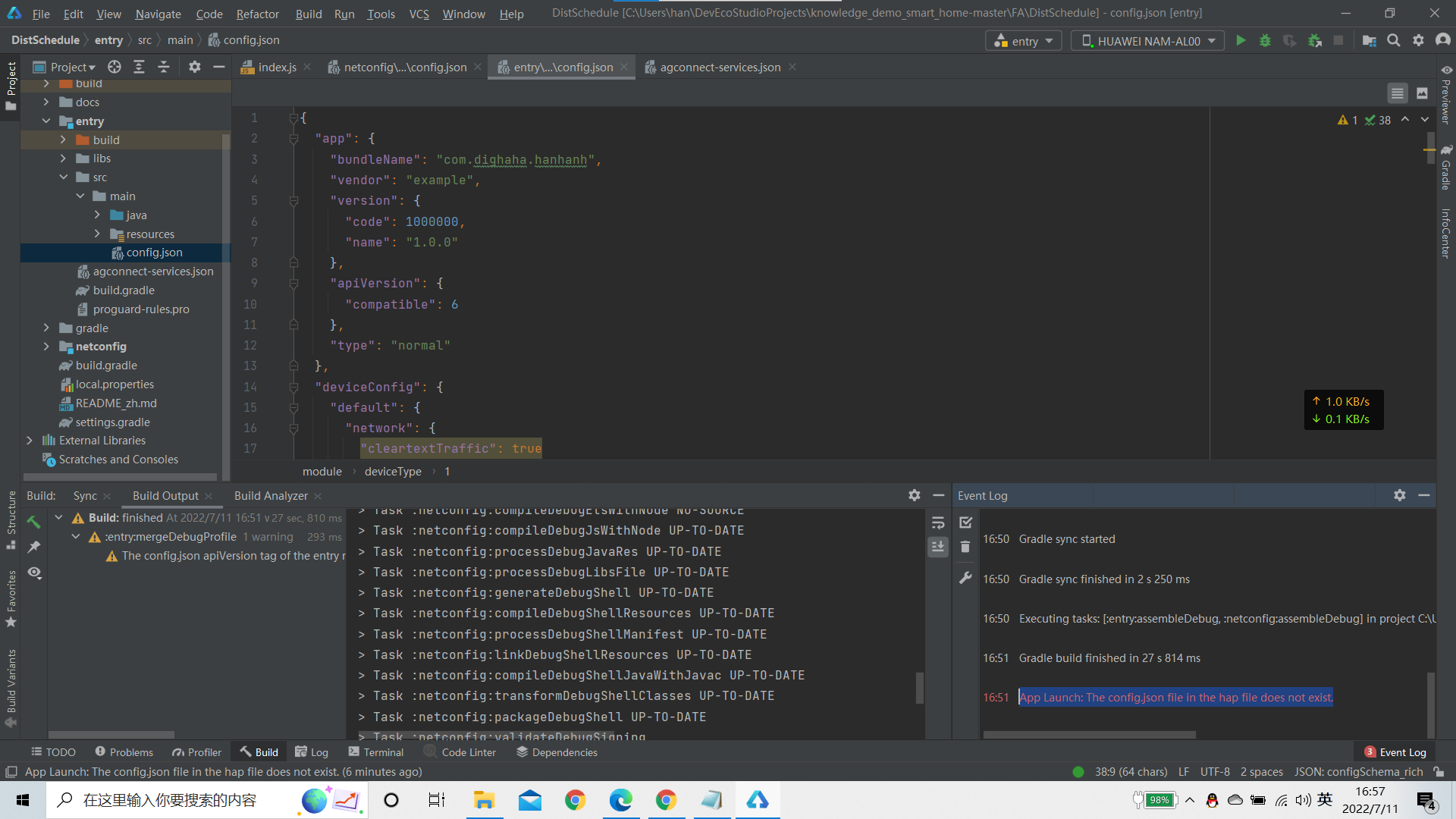Go to next highlighted problem arrow
This screenshot has width=1456, height=819.
[1425, 120]
